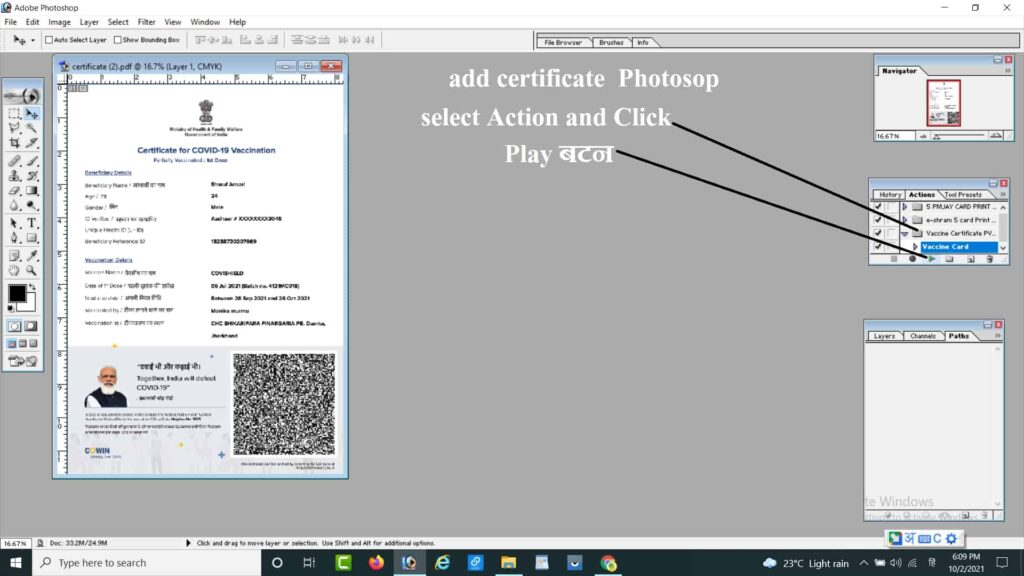This screenshot has height=576, width=1024.
Task: Expand the S PMJAY CARD PRINT action set
Action: coord(904,207)
